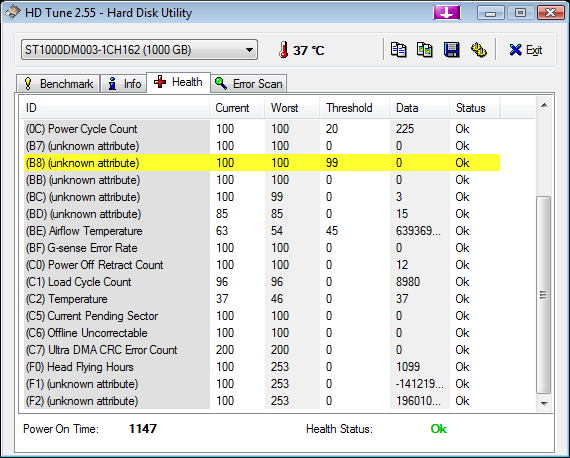Select the highlighted (B8) unknown attribute row

coord(262,162)
